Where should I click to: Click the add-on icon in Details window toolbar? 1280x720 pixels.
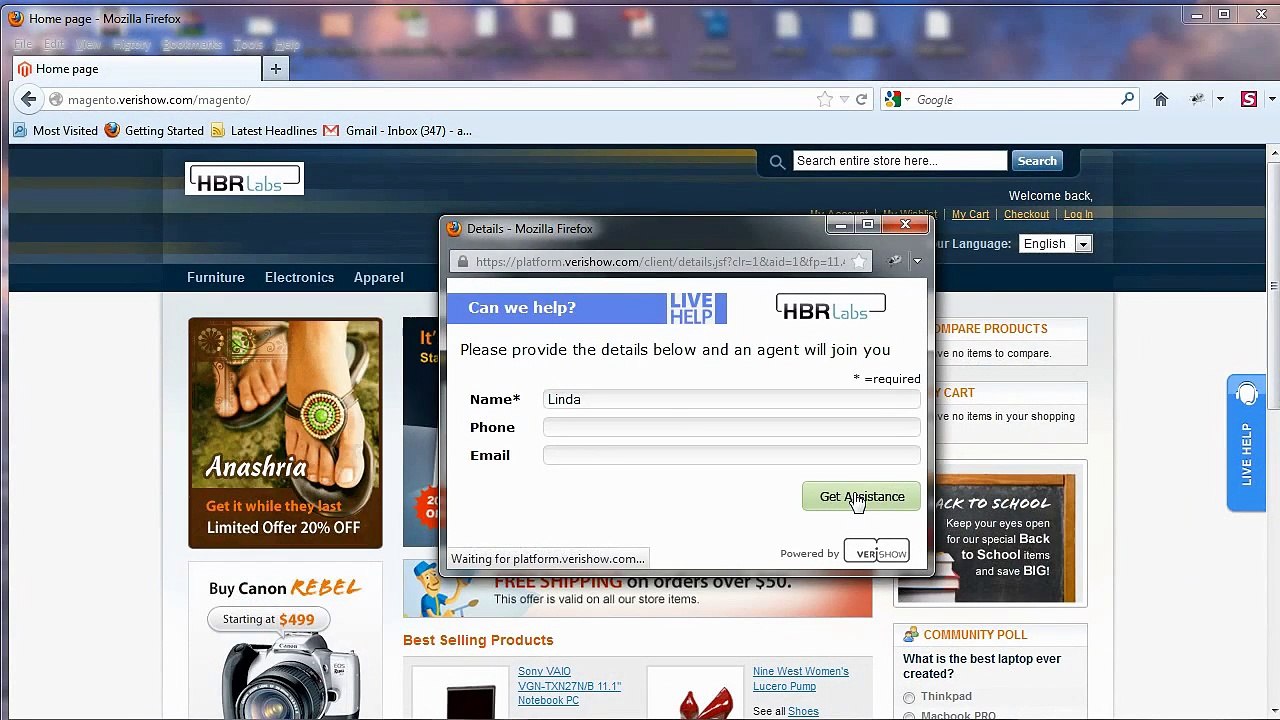[x=895, y=261]
